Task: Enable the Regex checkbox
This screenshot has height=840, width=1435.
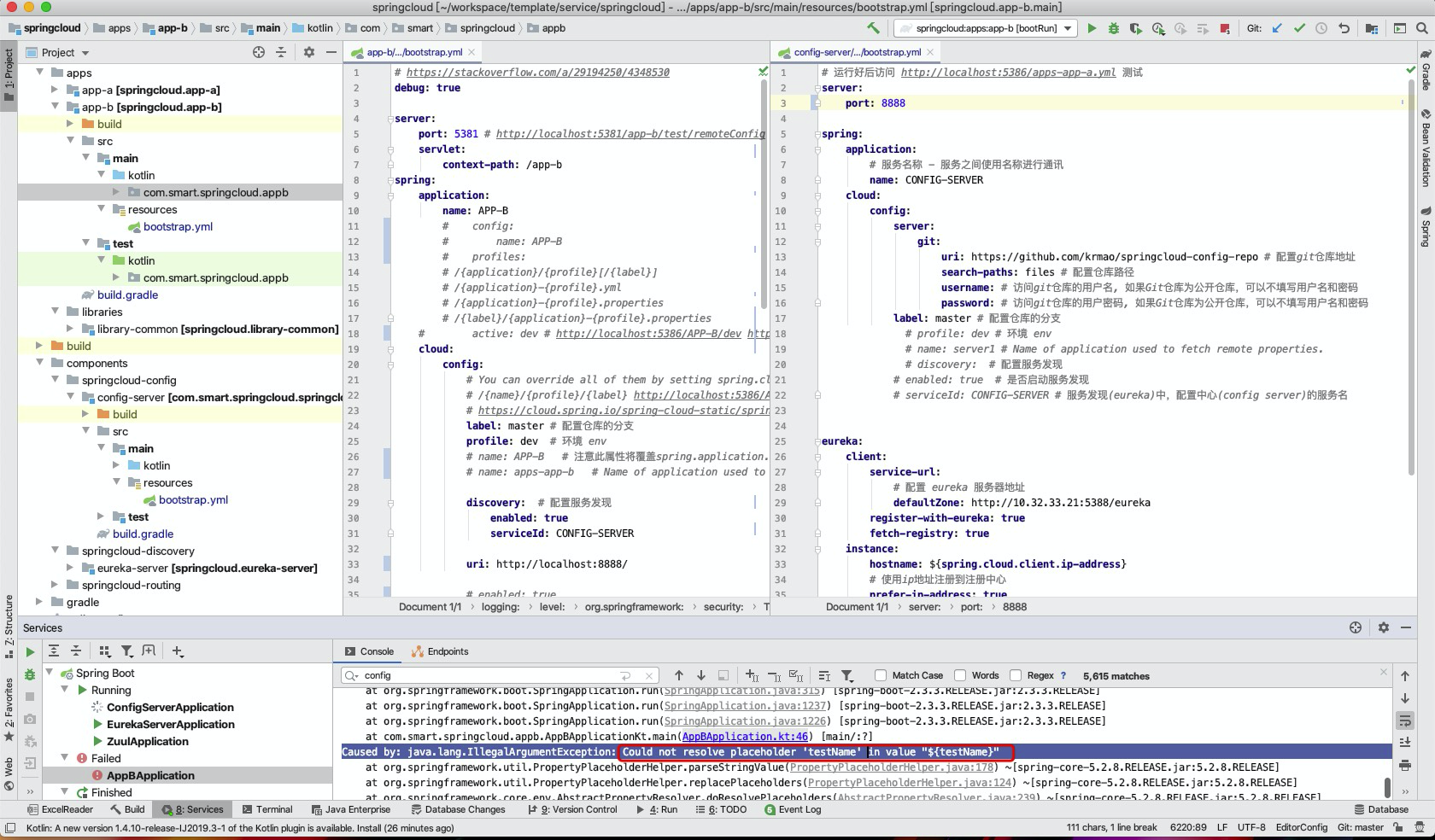Action: 1016,675
